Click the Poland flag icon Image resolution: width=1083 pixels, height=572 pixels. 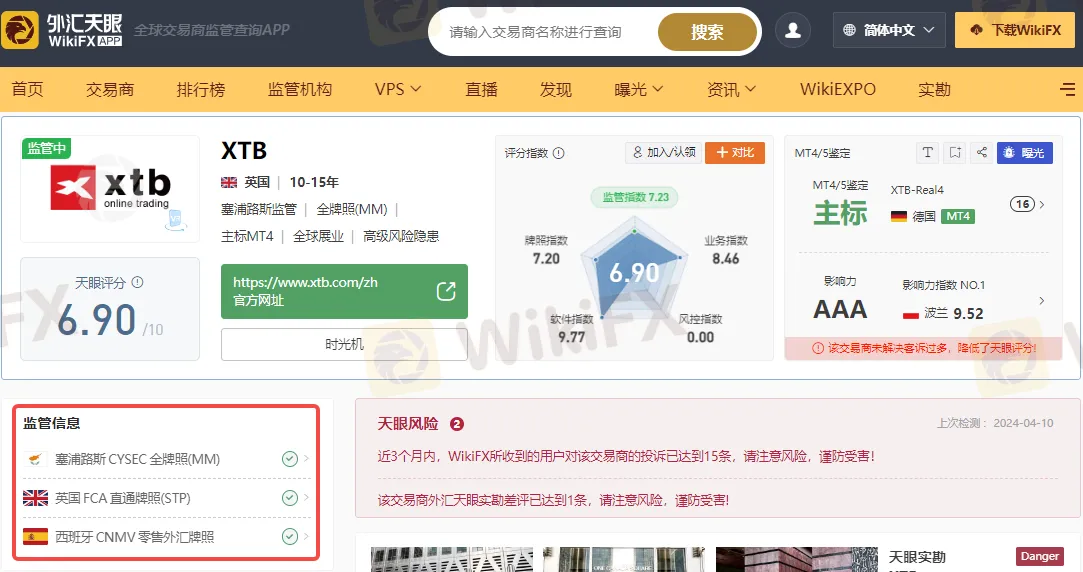(910, 314)
